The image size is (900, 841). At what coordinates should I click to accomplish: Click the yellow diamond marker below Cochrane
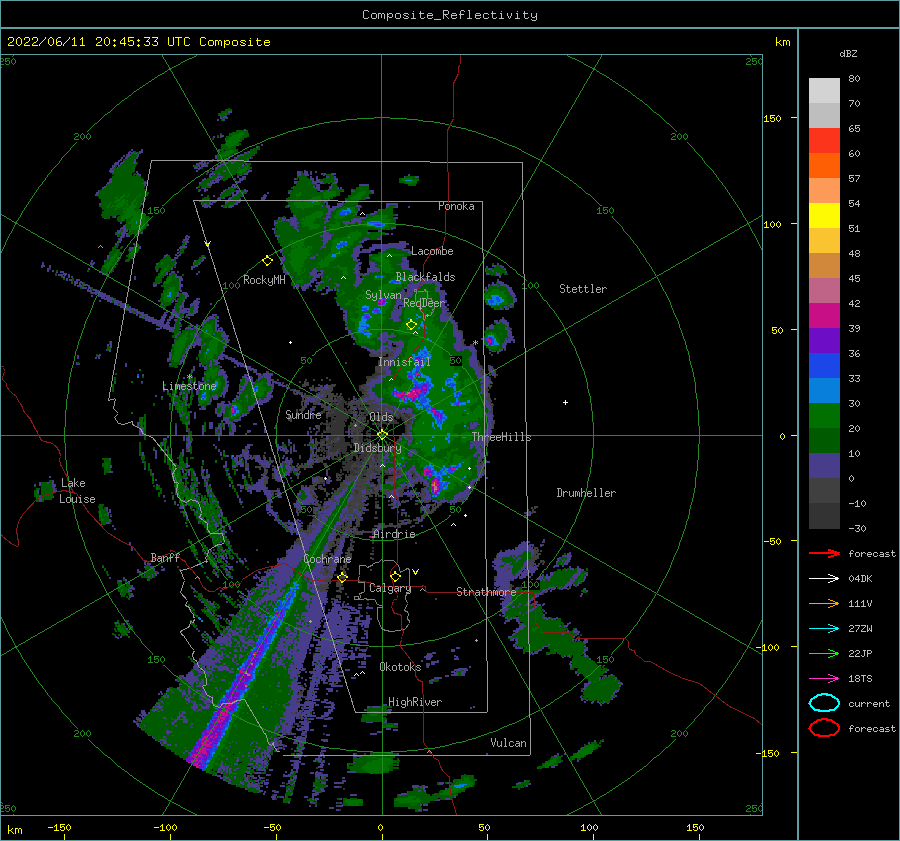point(342,577)
